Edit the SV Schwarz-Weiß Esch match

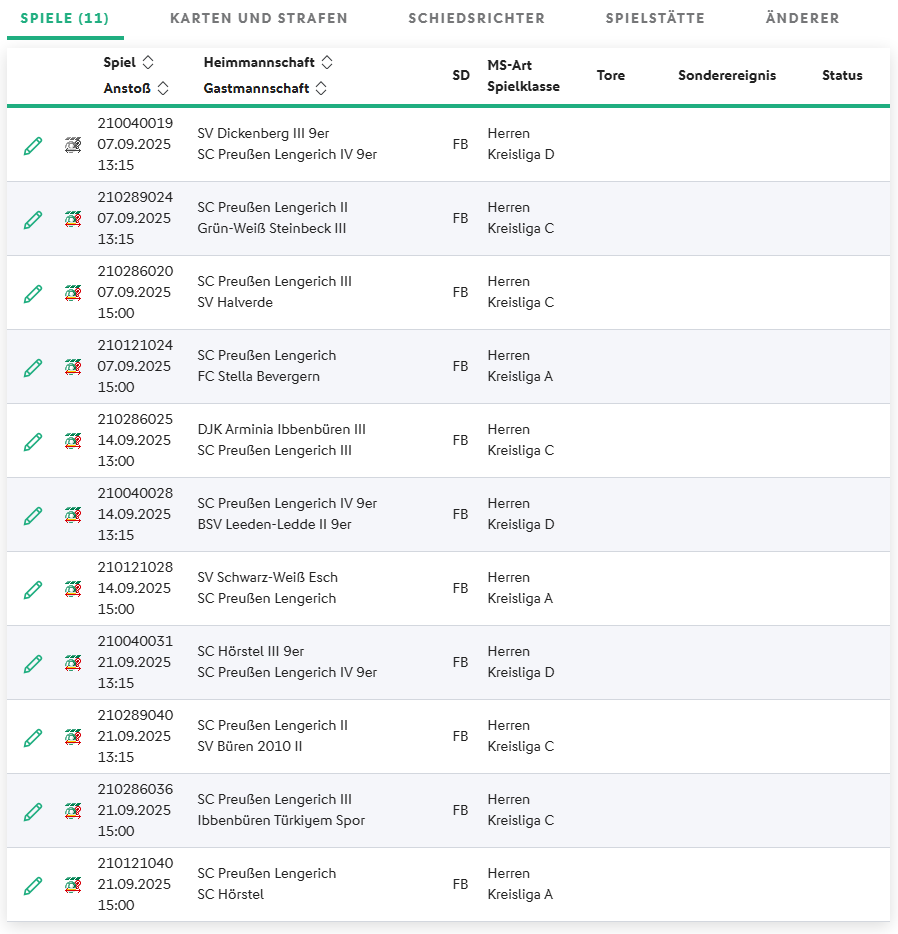(x=33, y=590)
